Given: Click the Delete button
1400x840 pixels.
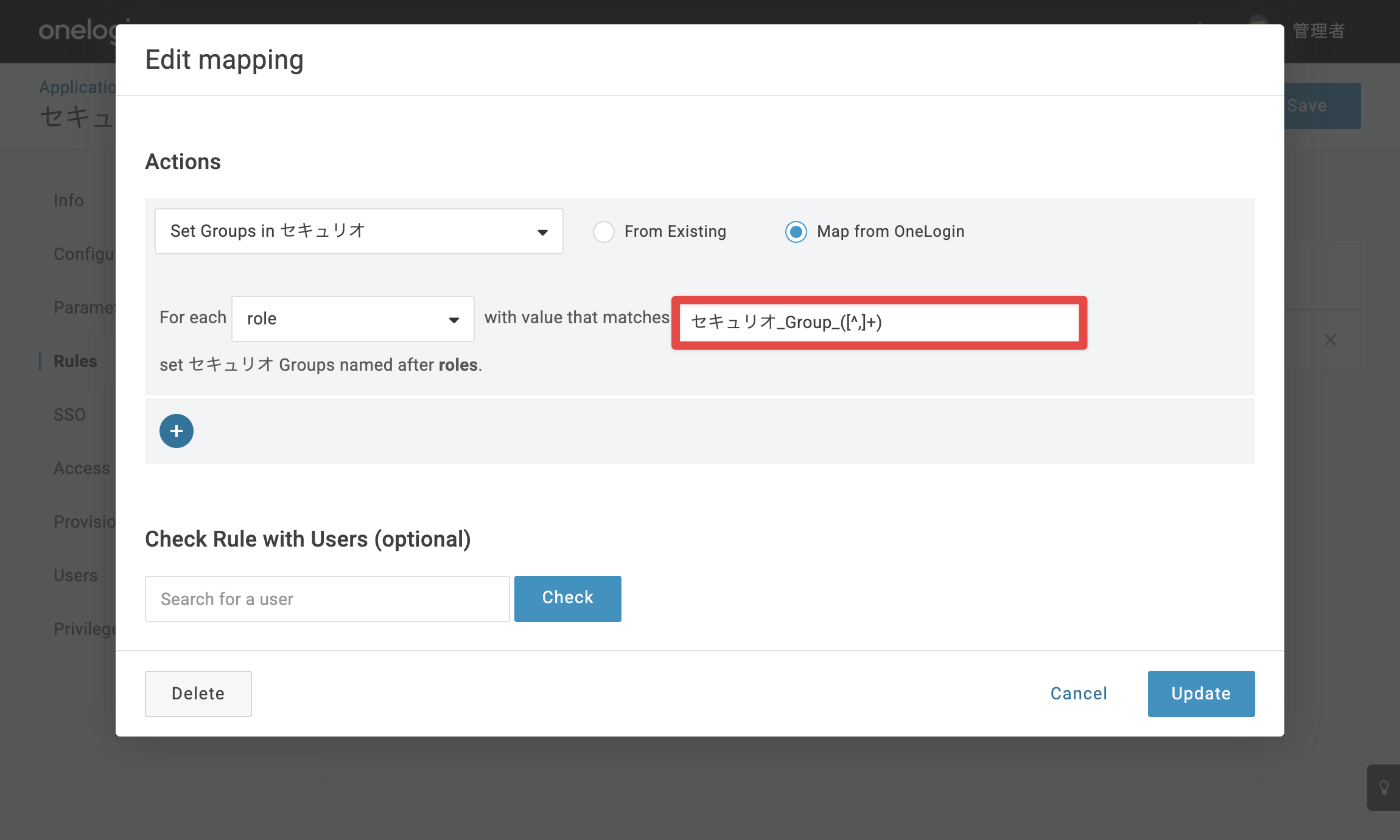Looking at the screenshot, I should tap(198, 693).
